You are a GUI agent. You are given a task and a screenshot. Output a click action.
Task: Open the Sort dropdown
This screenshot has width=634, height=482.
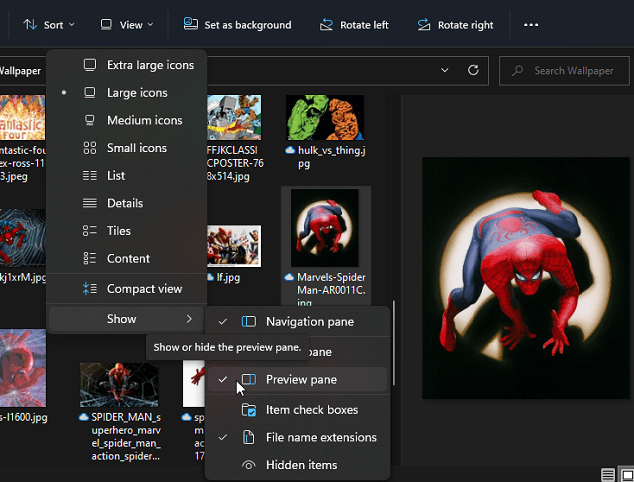coord(49,25)
